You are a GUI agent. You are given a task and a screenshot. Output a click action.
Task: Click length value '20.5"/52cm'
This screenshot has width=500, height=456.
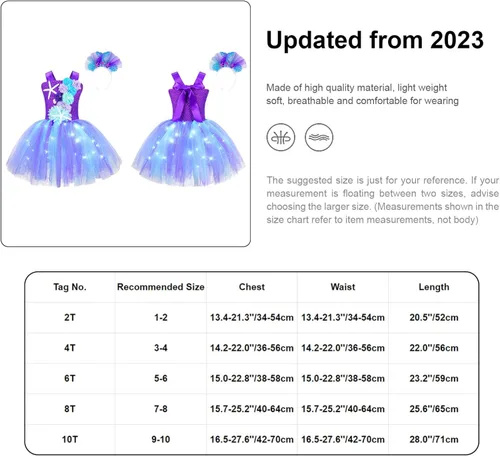click(434, 317)
